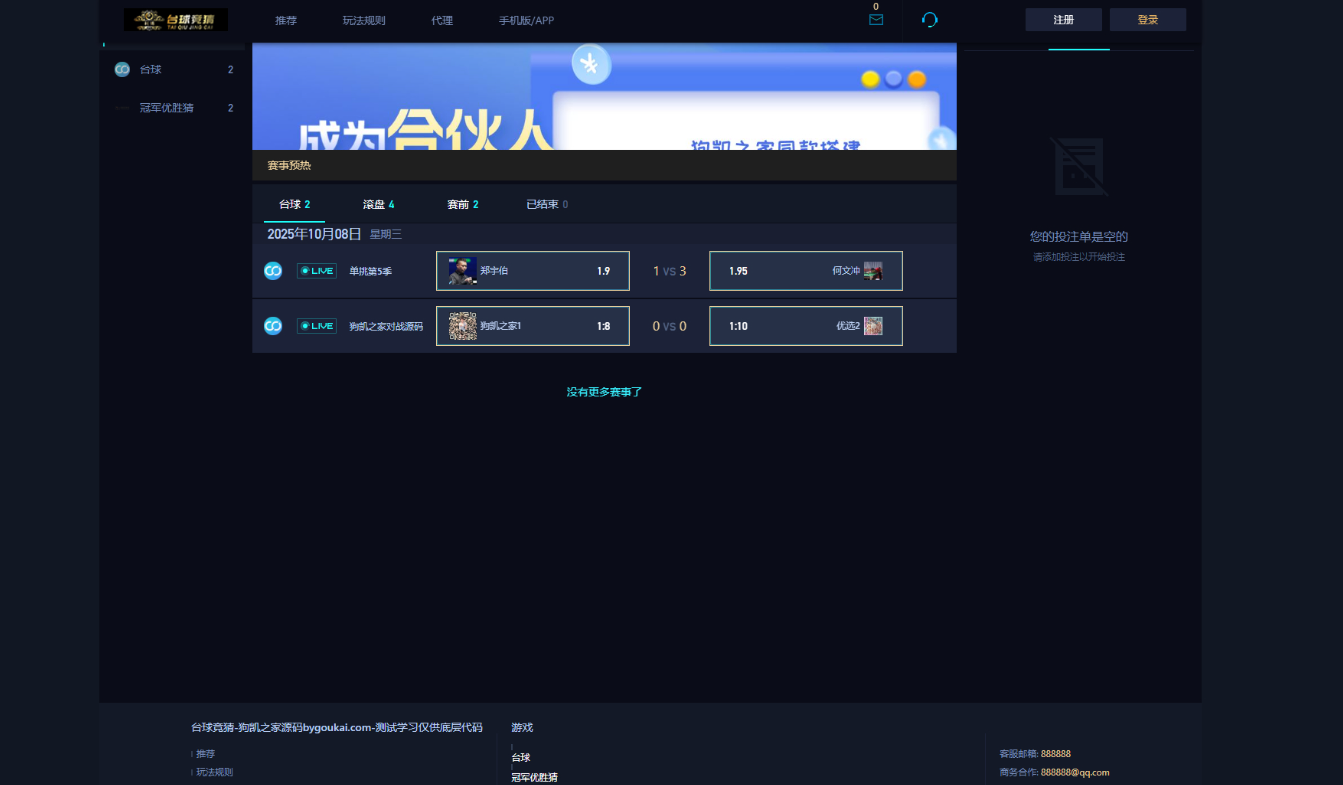1343x785 pixels.
Task: Open 玩法规则 in the top navigation
Action: (x=364, y=20)
